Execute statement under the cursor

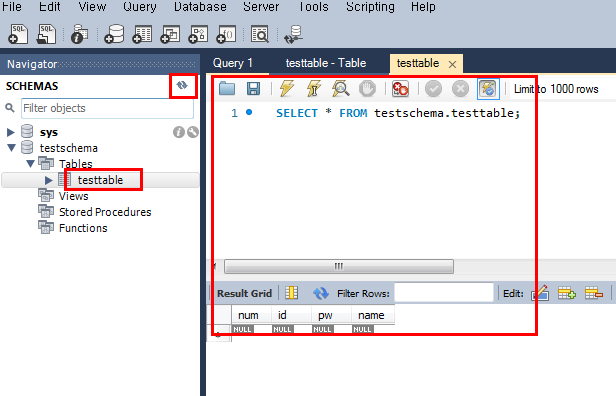pos(314,89)
